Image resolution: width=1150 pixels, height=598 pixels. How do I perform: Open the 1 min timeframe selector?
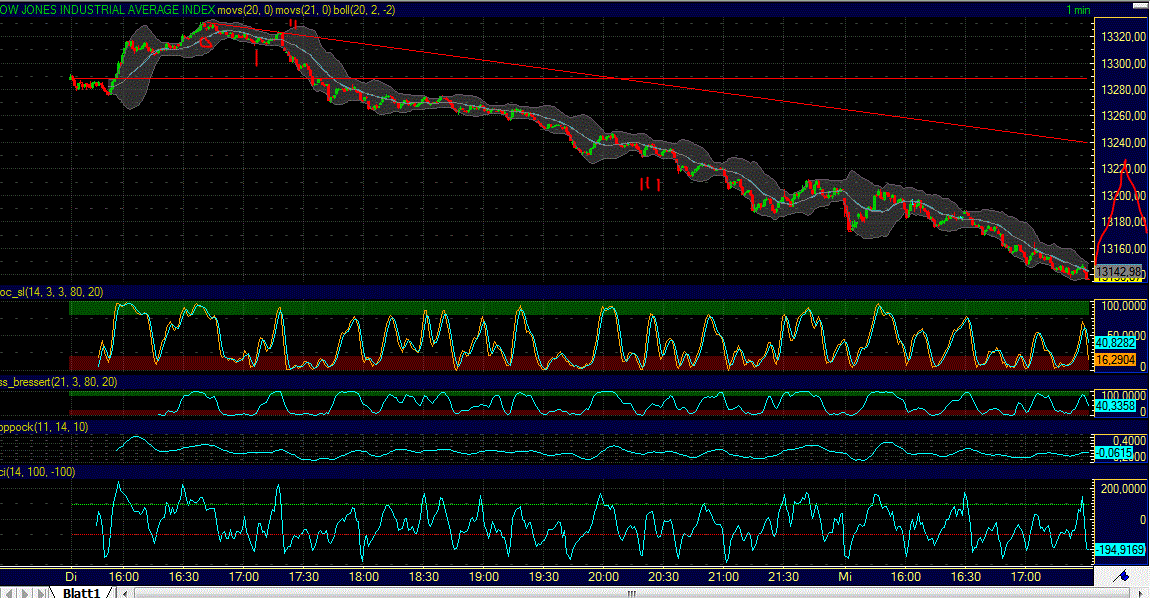click(x=1080, y=9)
